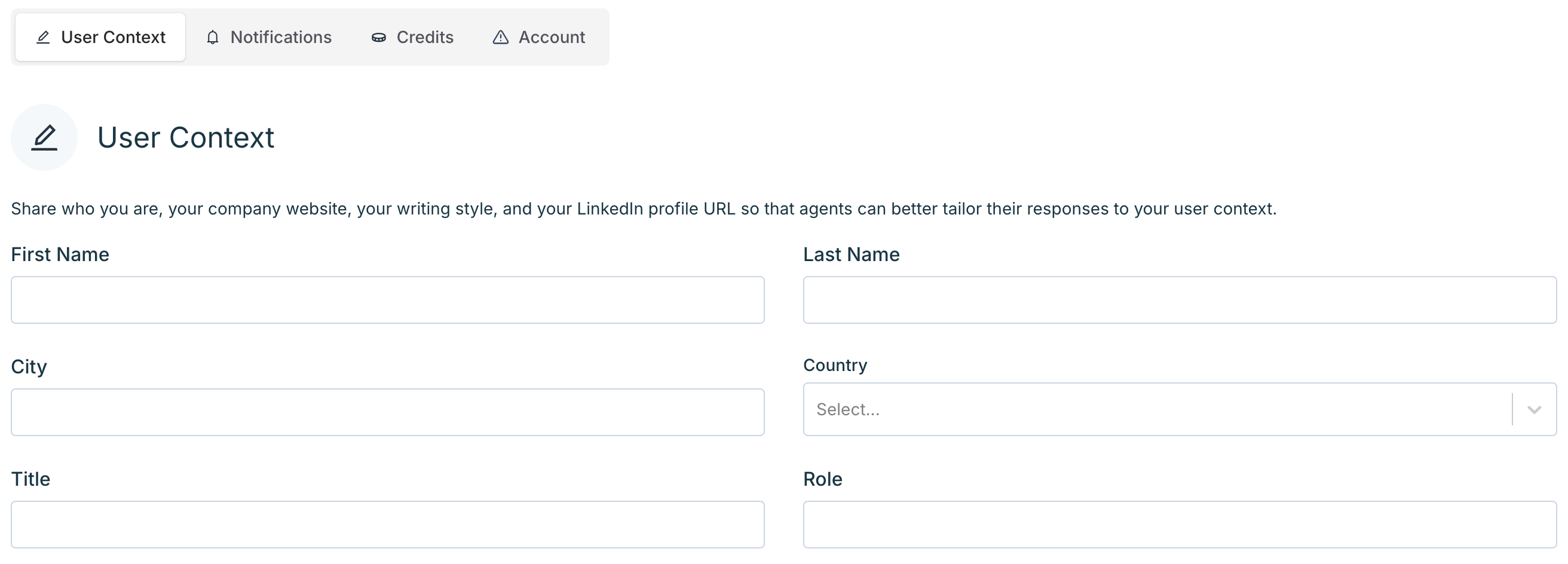This screenshot has width=1568, height=564.
Task: Focus the First Name input field
Action: tap(388, 300)
